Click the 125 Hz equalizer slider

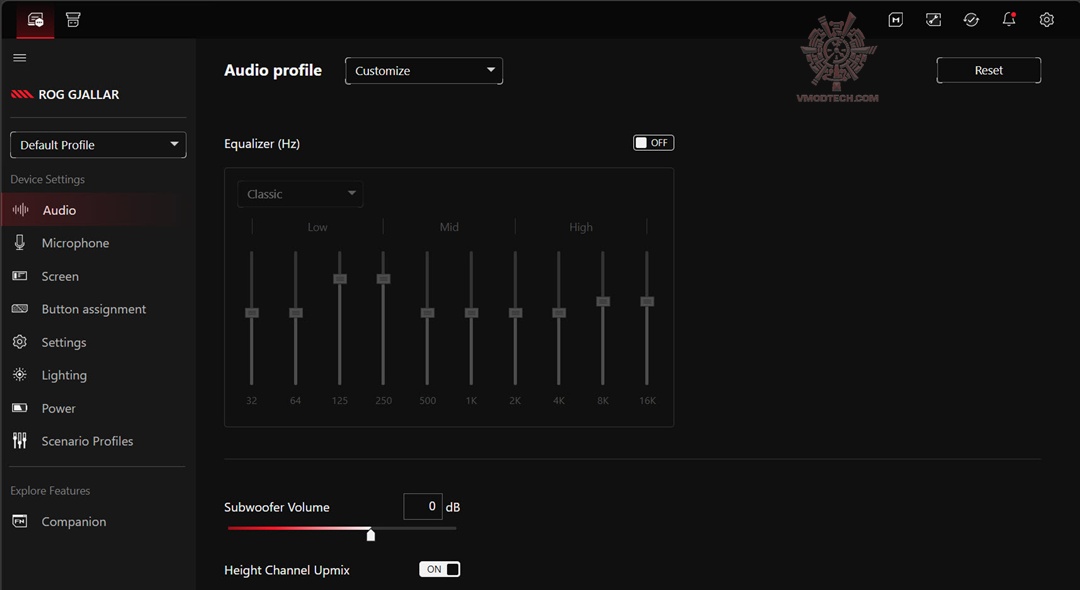[x=340, y=279]
